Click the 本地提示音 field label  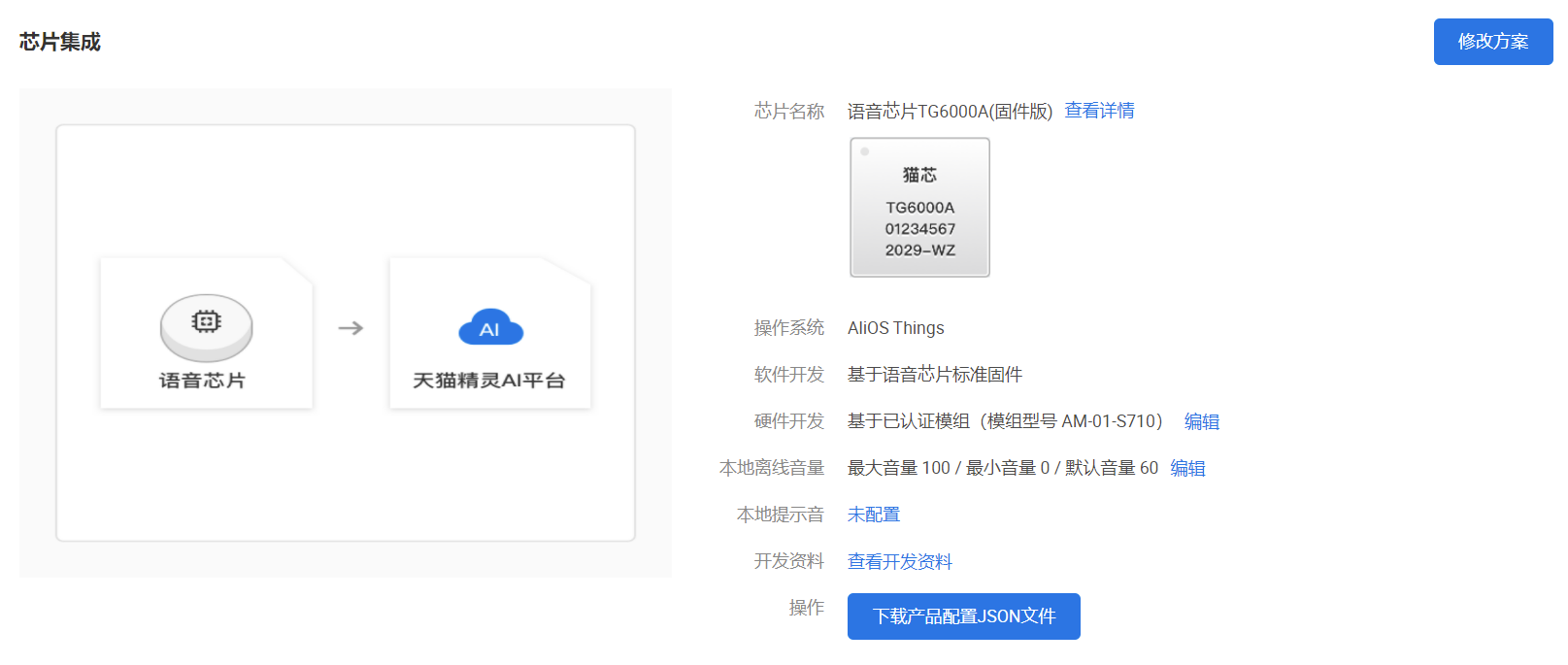pos(781,515)
